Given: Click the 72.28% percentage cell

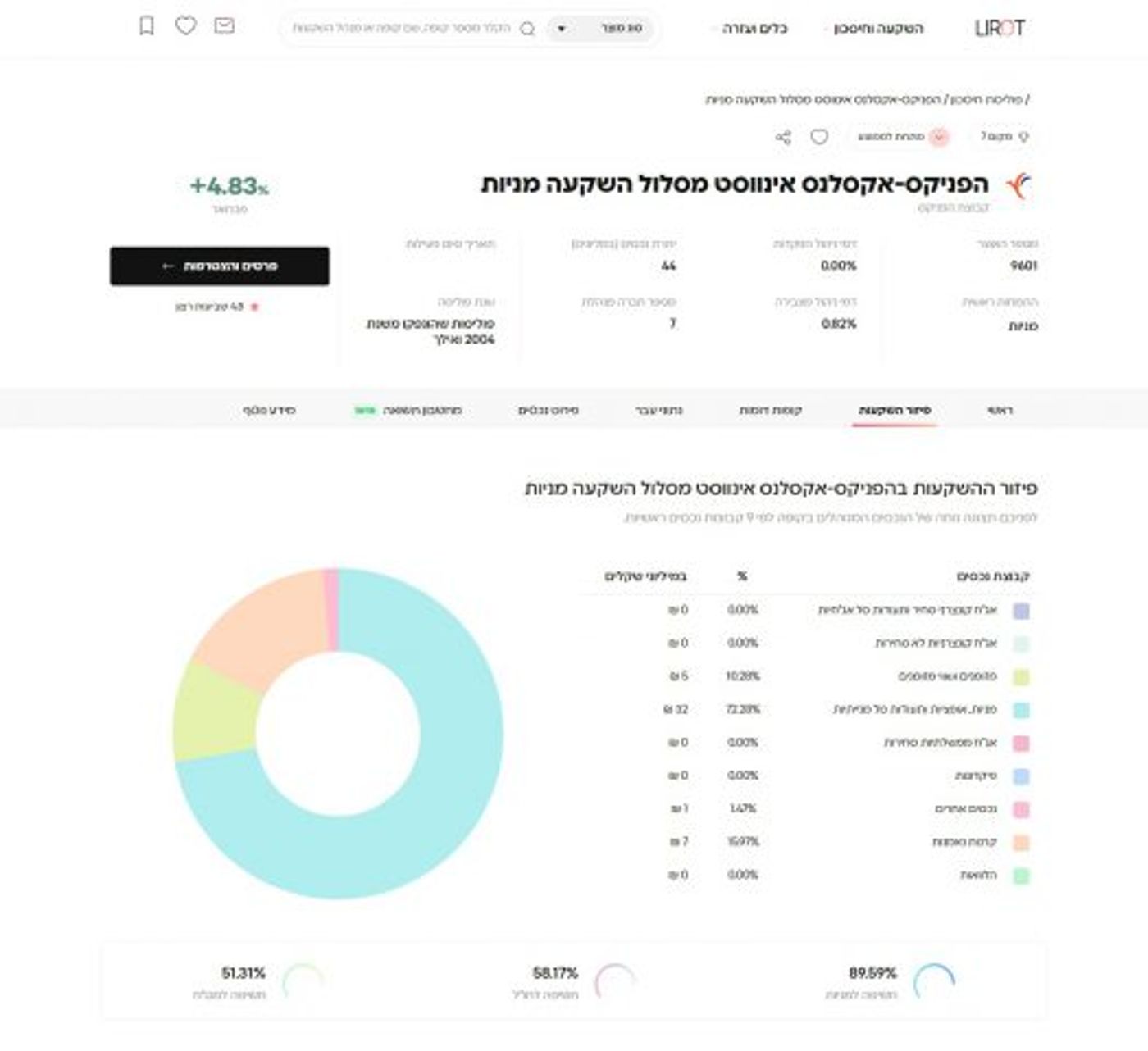Looking at the screenshot, I should pyautogui.click(x=743, y=710).
